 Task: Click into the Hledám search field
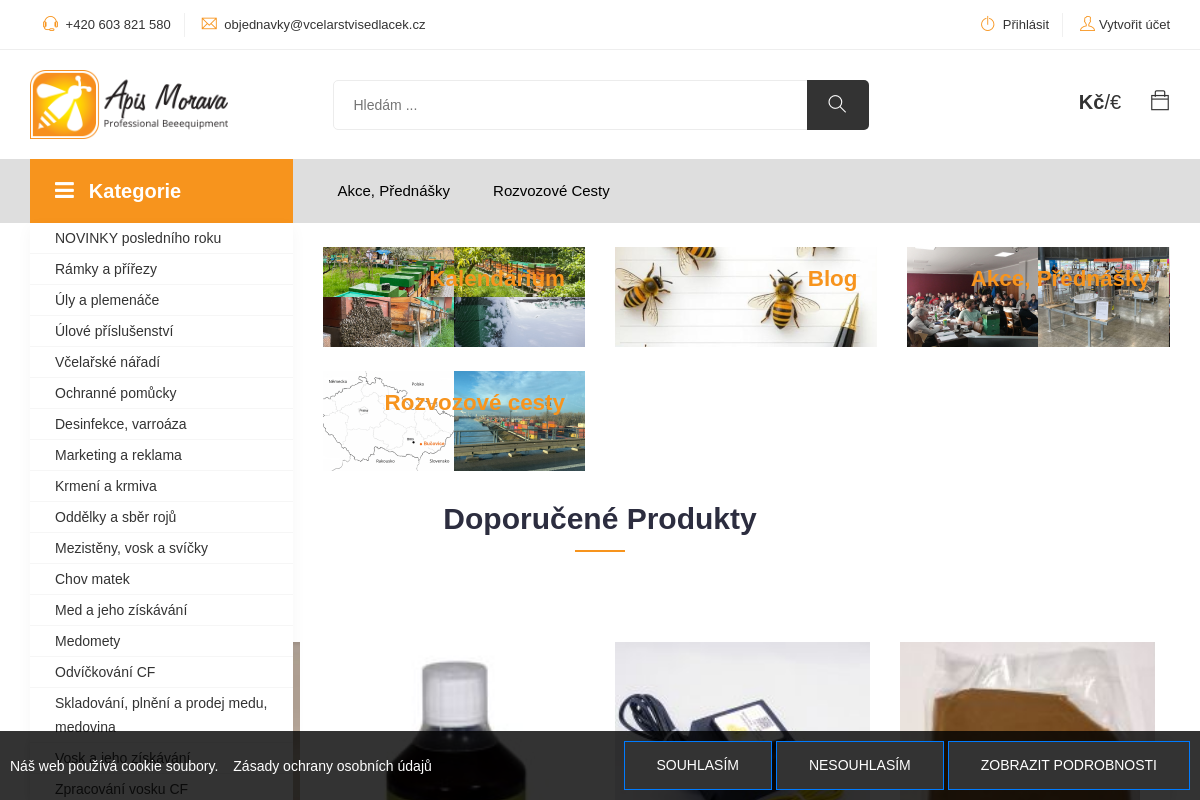pos(570,105)
